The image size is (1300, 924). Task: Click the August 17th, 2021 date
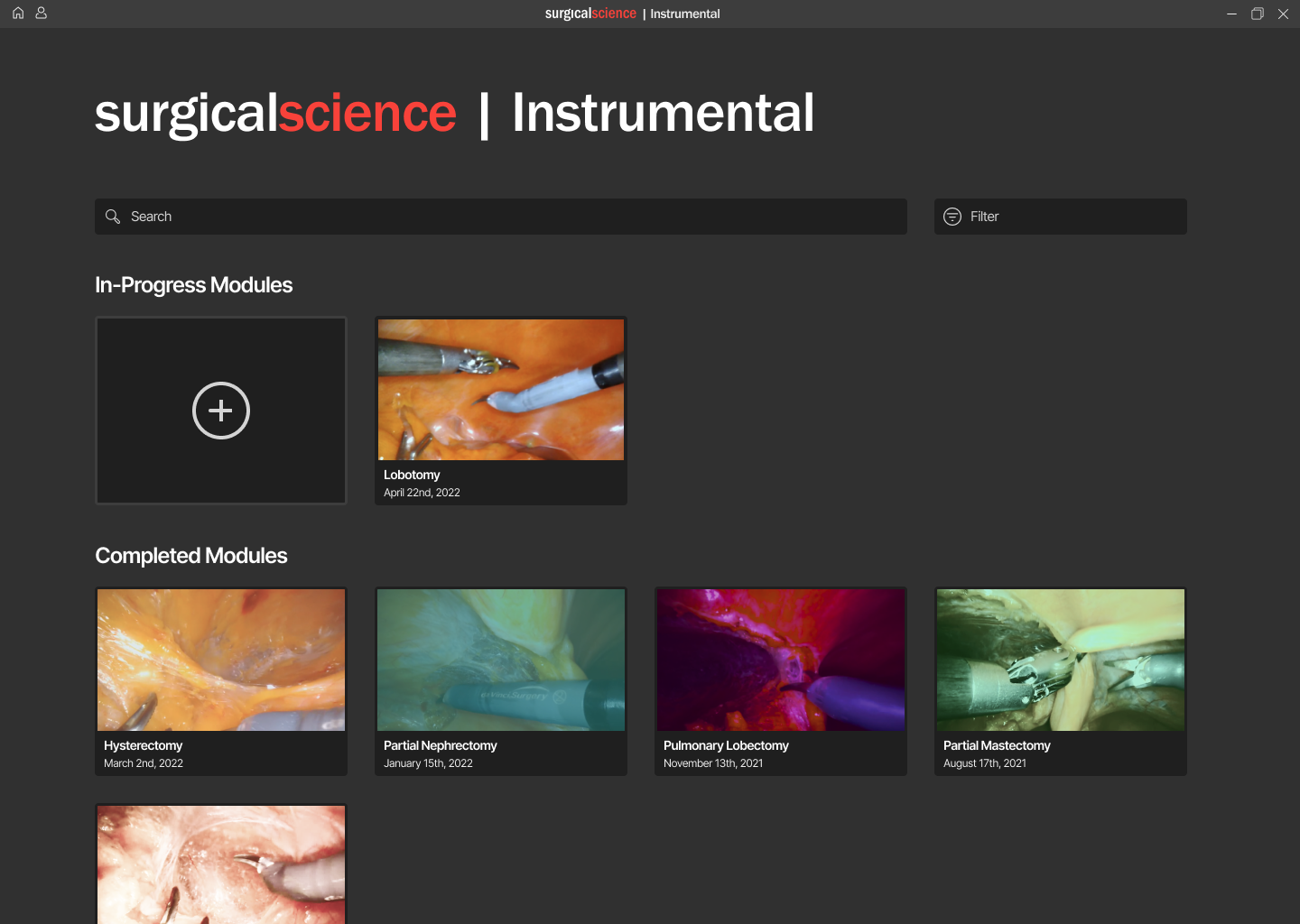(985, 763)
